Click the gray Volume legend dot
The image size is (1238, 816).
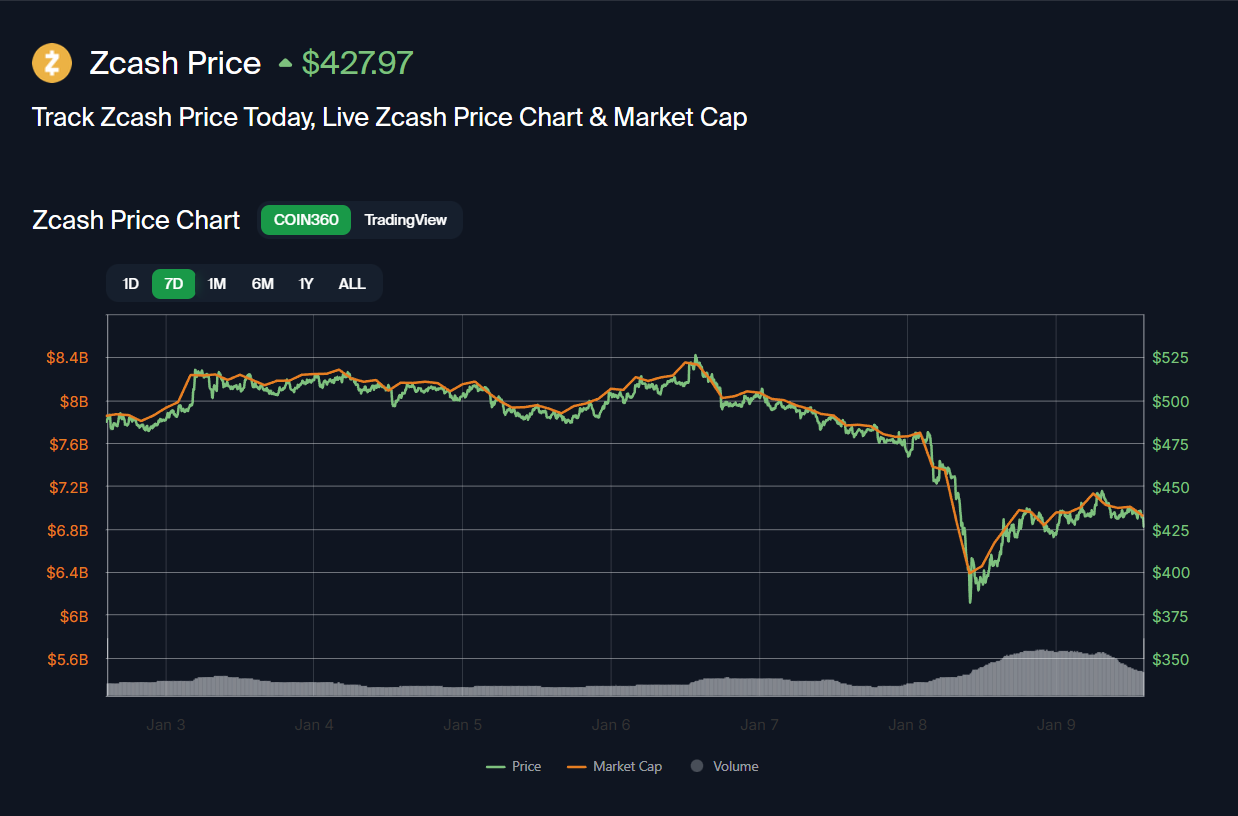pos(697,766)
